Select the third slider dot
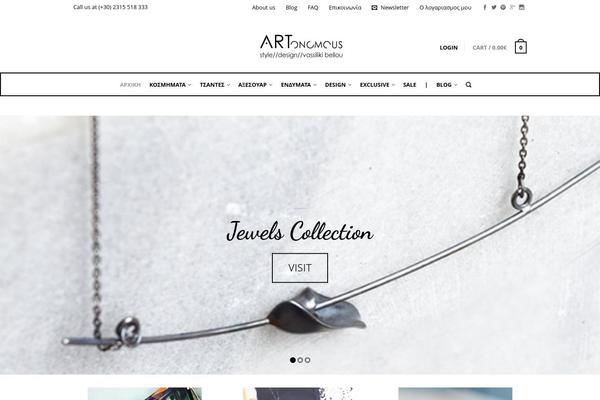The width and height of the screenshot is (600, 400). [x=307, y=360]
